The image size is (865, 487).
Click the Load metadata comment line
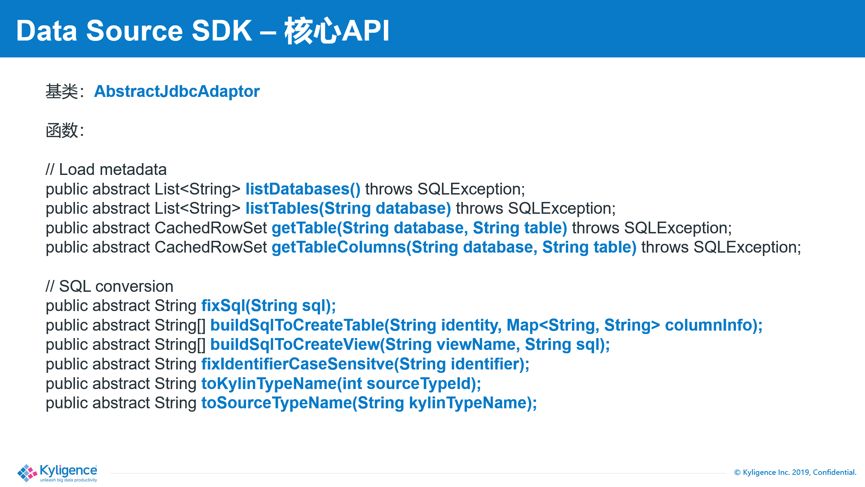(x=106, y=169)
